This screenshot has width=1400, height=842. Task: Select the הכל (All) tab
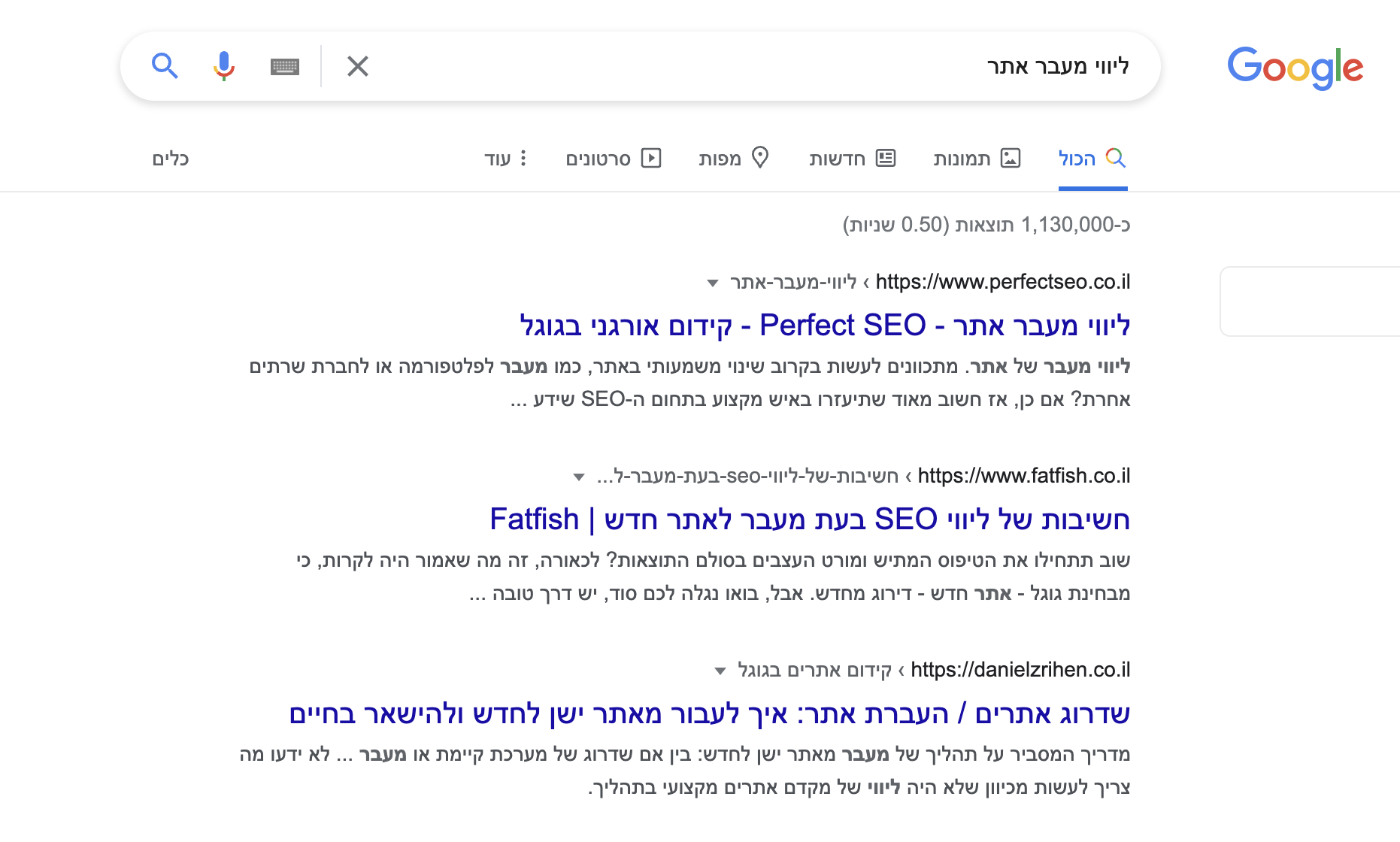coord(1092,158)
